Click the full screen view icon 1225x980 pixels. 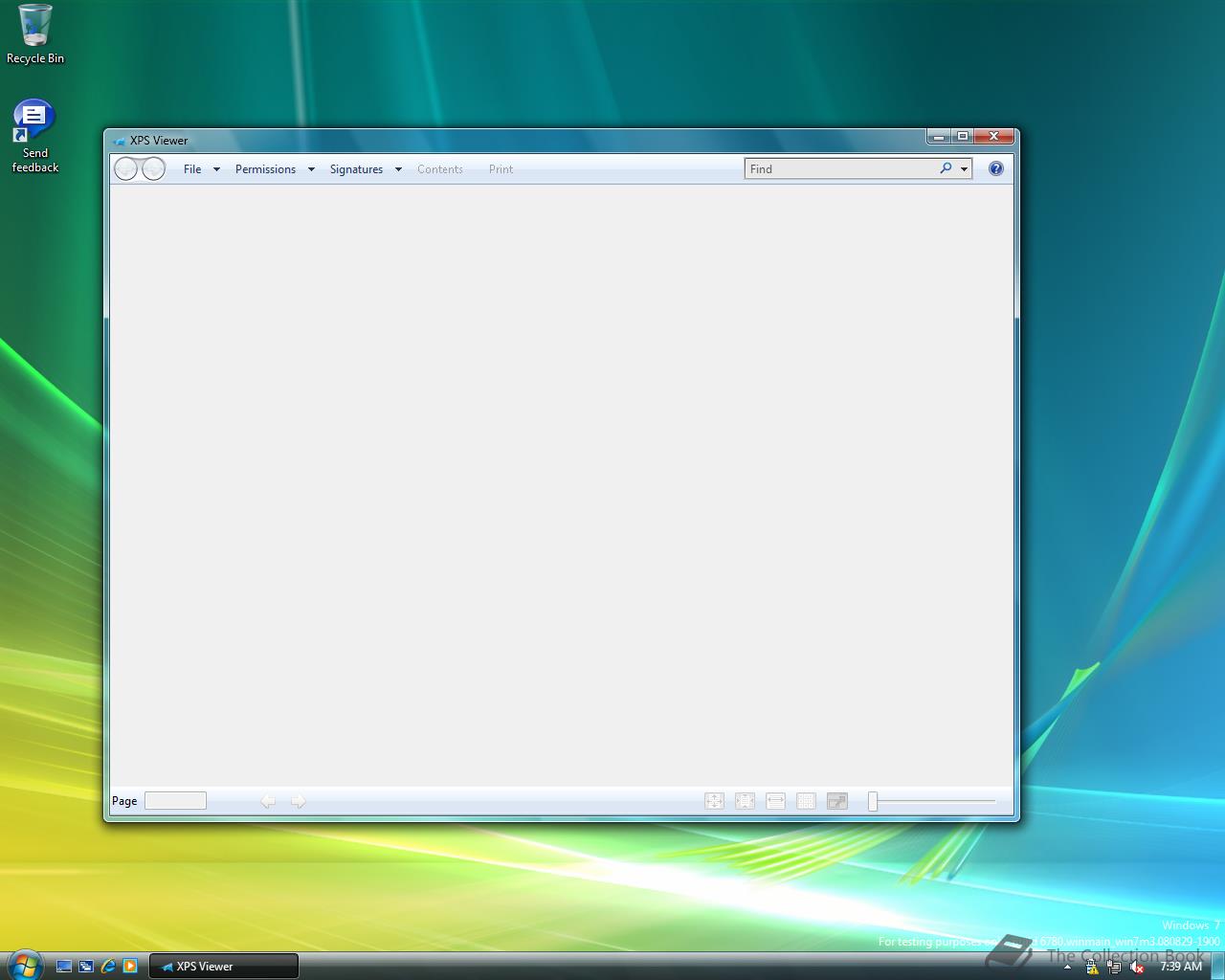pos(836,801)
